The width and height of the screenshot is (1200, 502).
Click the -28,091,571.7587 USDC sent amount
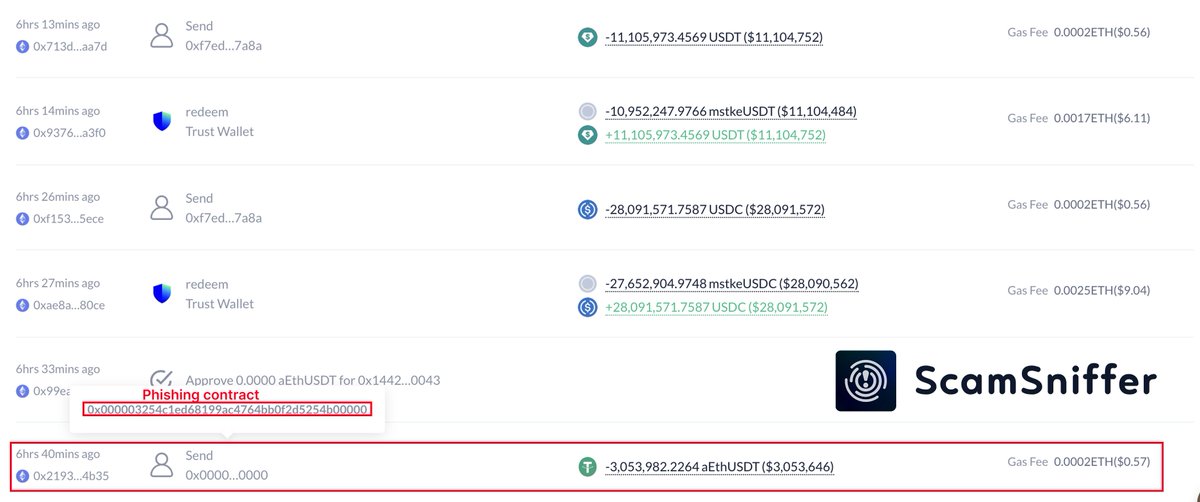[x=715, y=210]
